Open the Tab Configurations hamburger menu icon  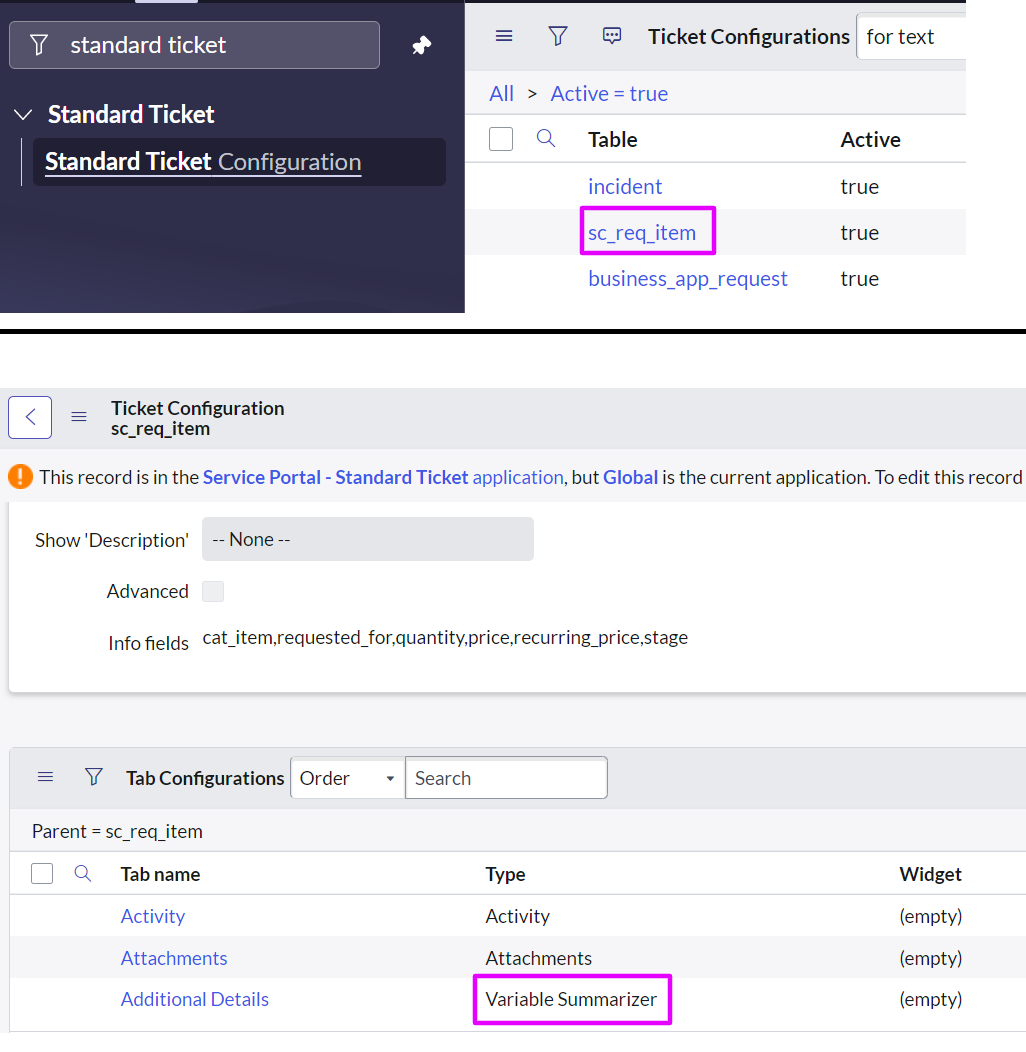pyautogui.click(x=46, y=777)
